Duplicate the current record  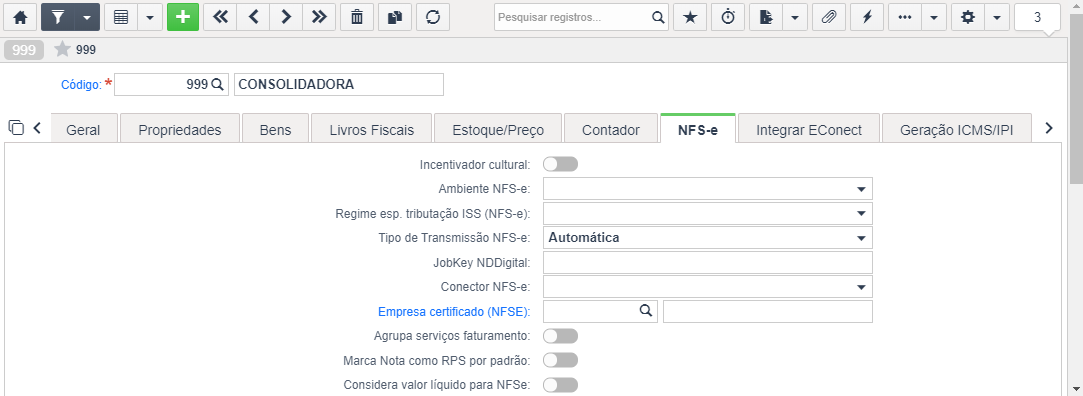point(395,17)
